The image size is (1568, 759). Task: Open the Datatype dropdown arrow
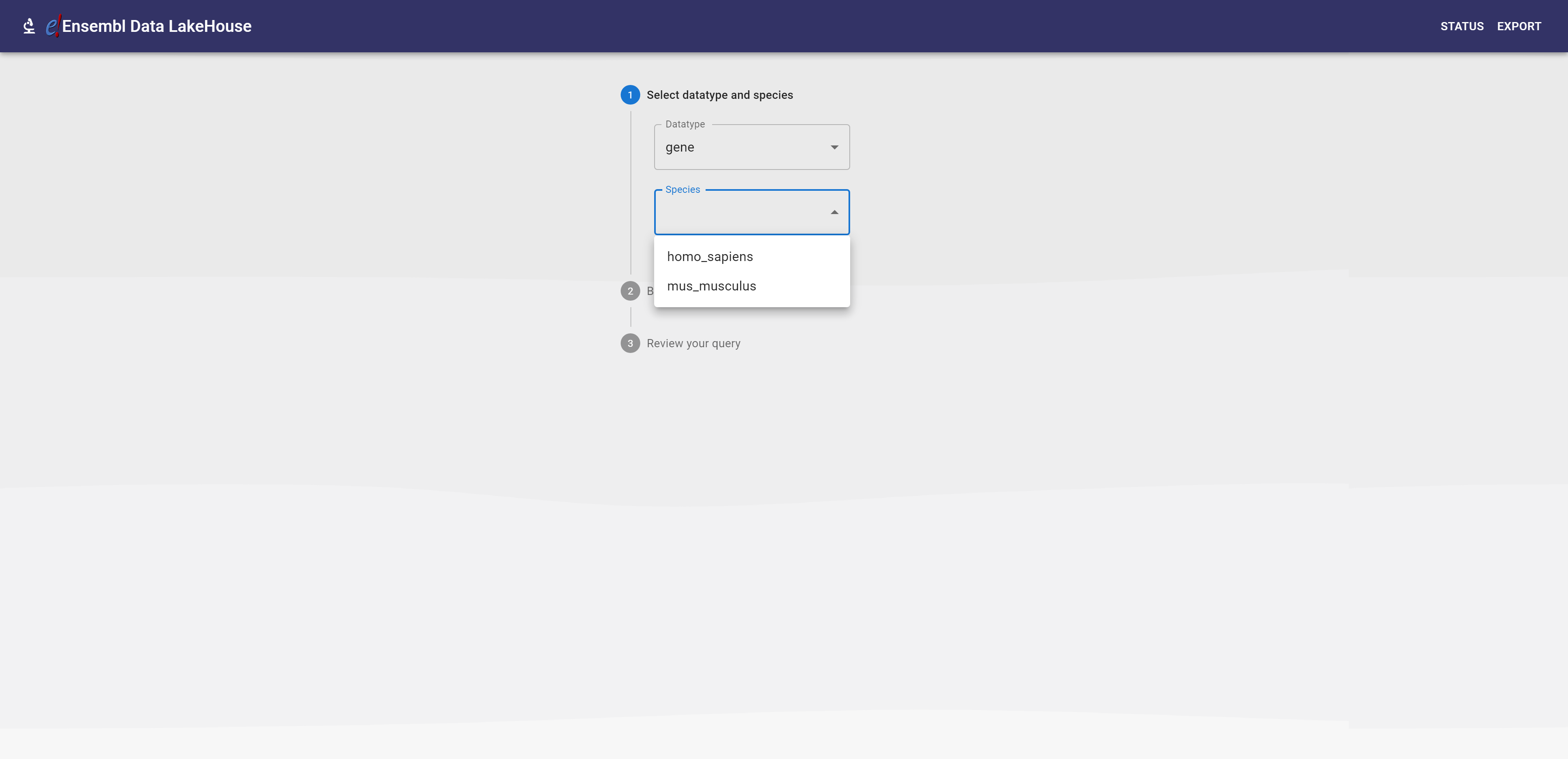point(834,147)
